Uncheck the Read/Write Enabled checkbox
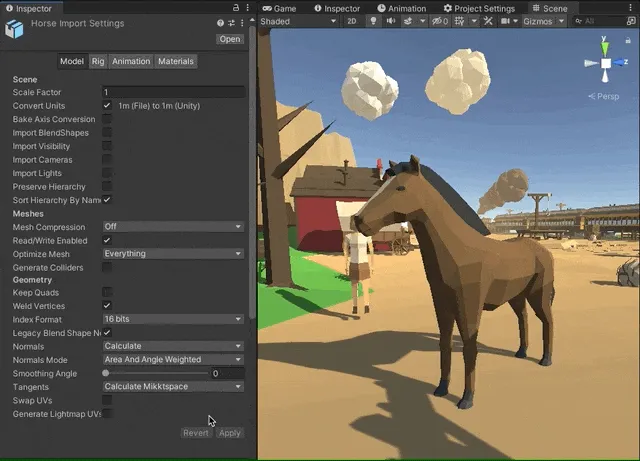The height and width of the screenshot is (461, 640). point(107,240)
